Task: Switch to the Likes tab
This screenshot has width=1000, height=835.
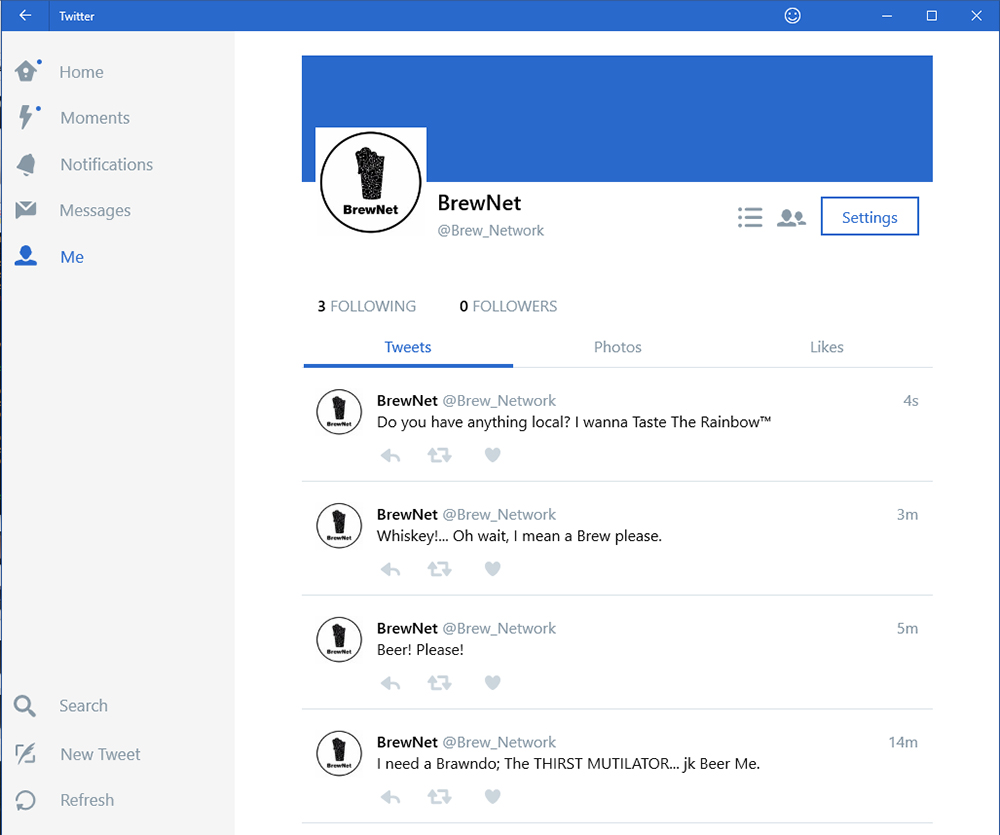Action: tap(827, 348)
